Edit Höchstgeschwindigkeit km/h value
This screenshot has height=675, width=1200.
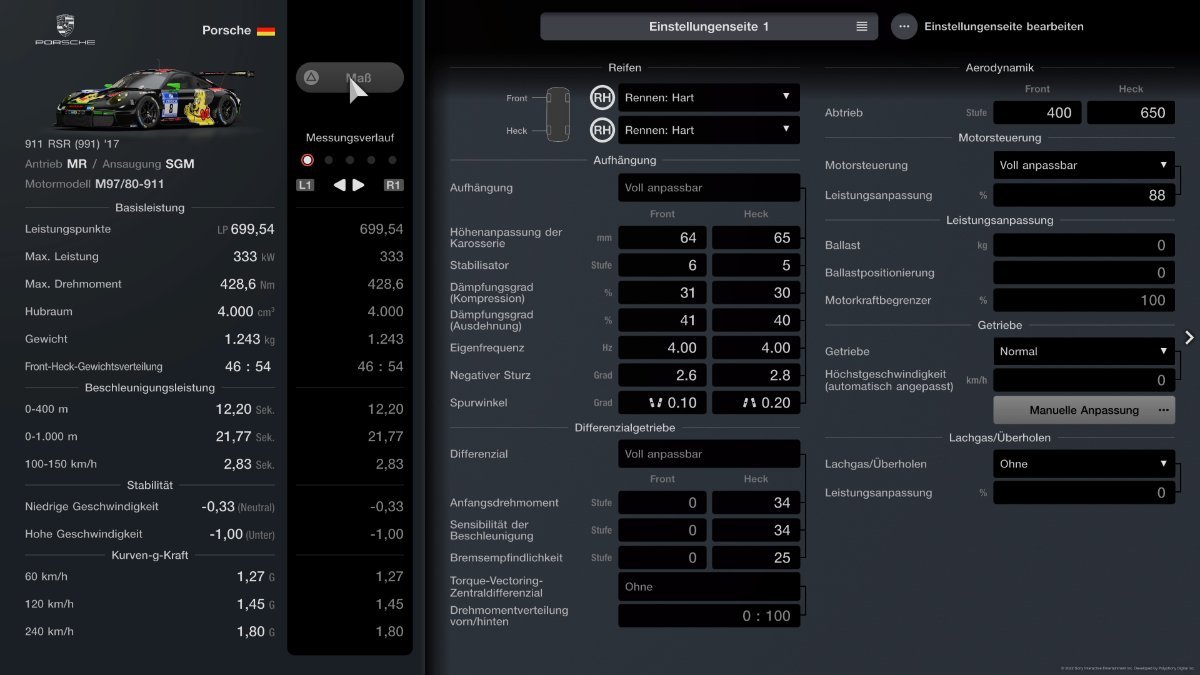1084,380
